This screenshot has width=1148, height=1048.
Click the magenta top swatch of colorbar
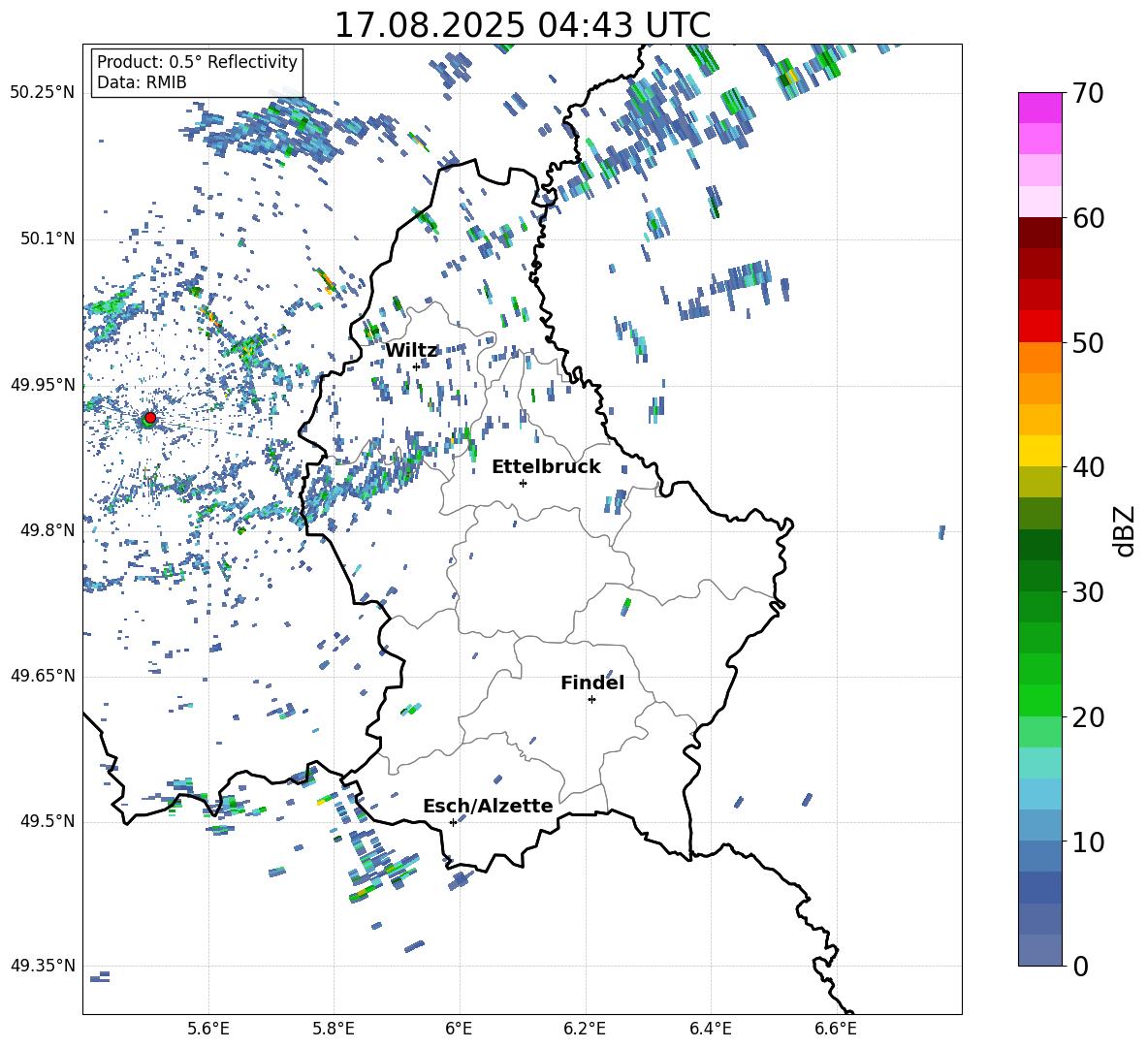coord(1040,109)
